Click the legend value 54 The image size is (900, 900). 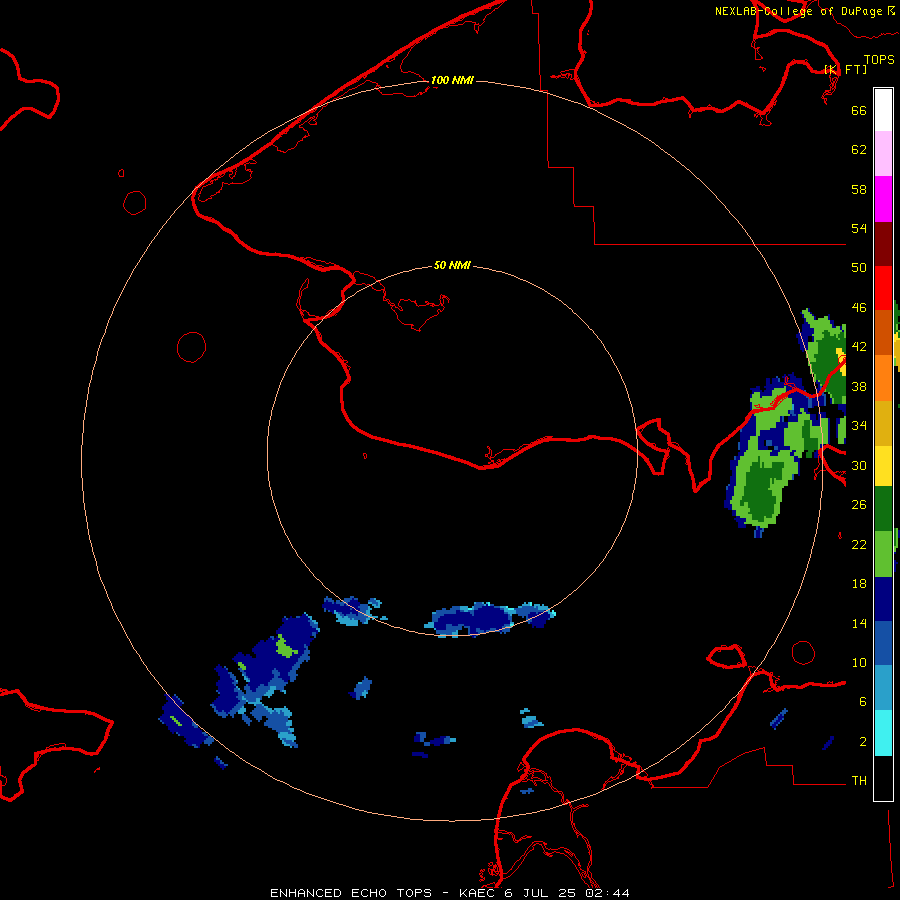pyautogui.click(x=859, y=228)
